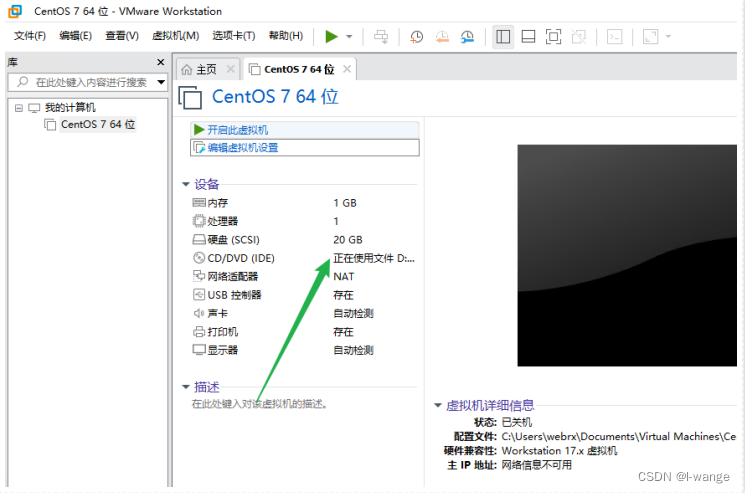Open the console view toolbar icon
Viewport: 745px width, 493px height.
(x=614, y=37)
